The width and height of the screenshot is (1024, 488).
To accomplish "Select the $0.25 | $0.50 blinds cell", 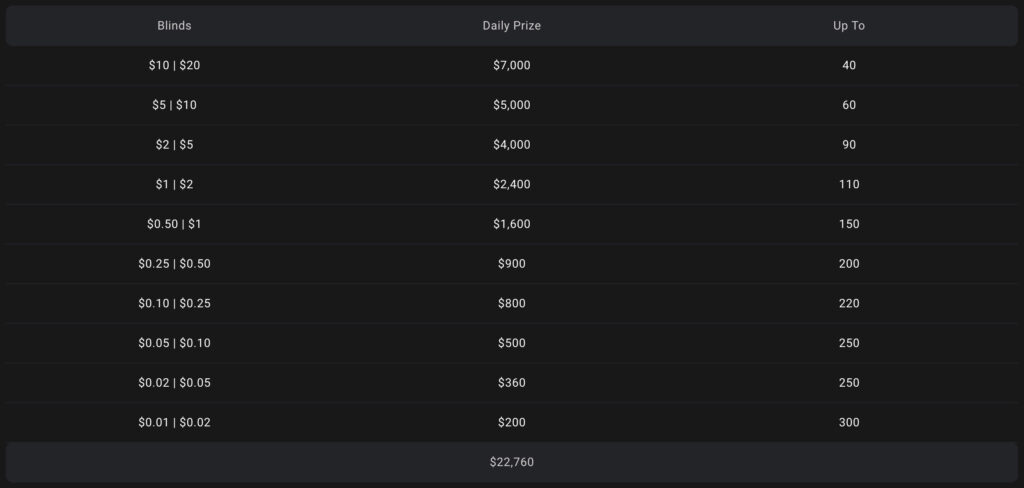I will [174, 264].
